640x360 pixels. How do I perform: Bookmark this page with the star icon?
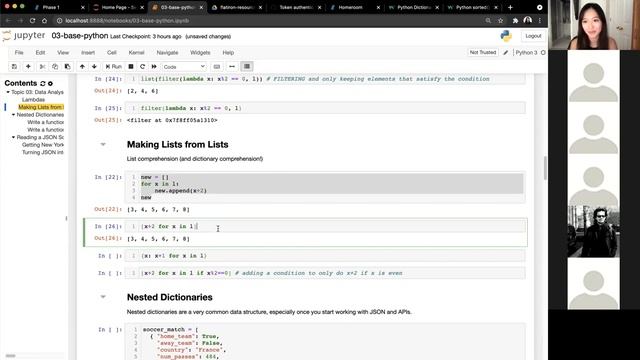[x=500, y=20]
